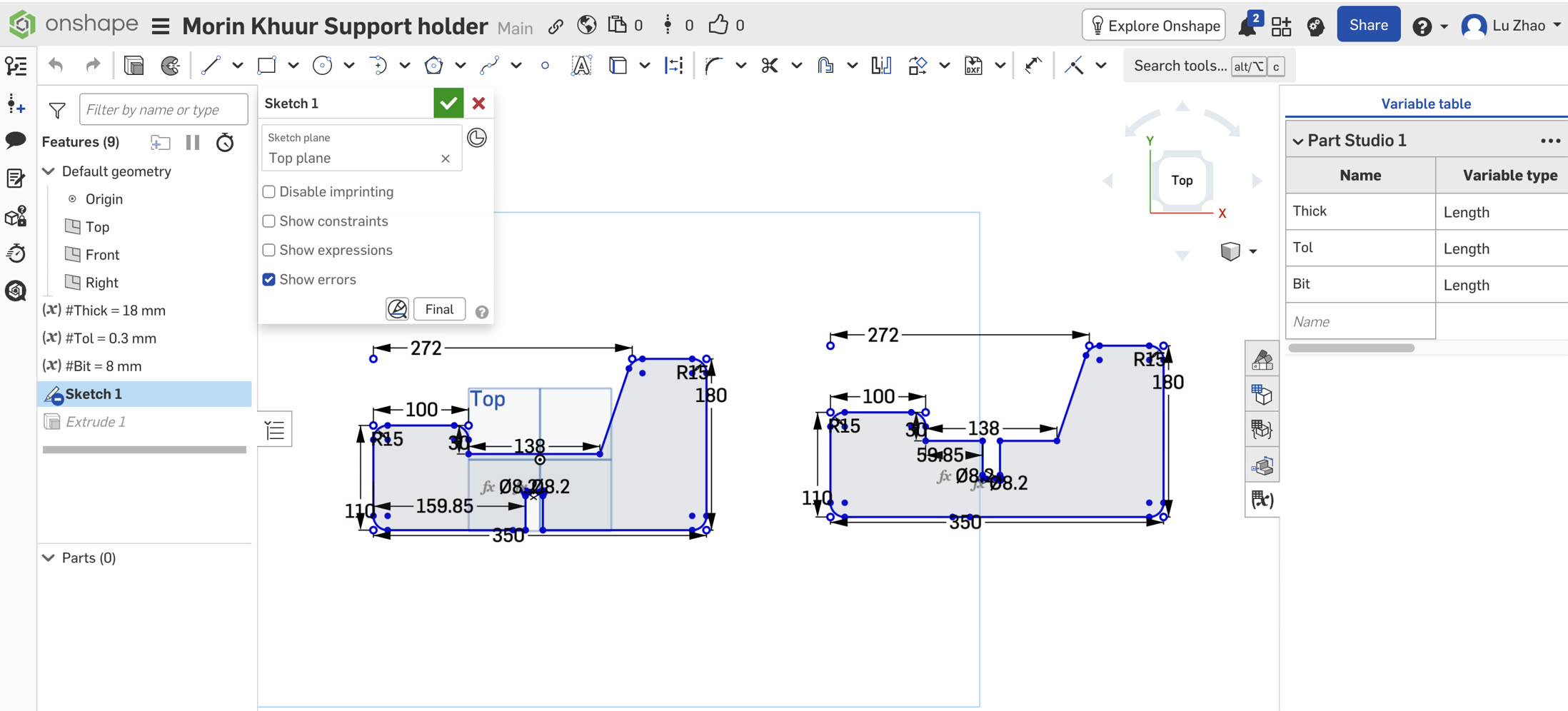Select the Text sketch tool
Screen dimensions: 1568x711
(x=581, y=66)
